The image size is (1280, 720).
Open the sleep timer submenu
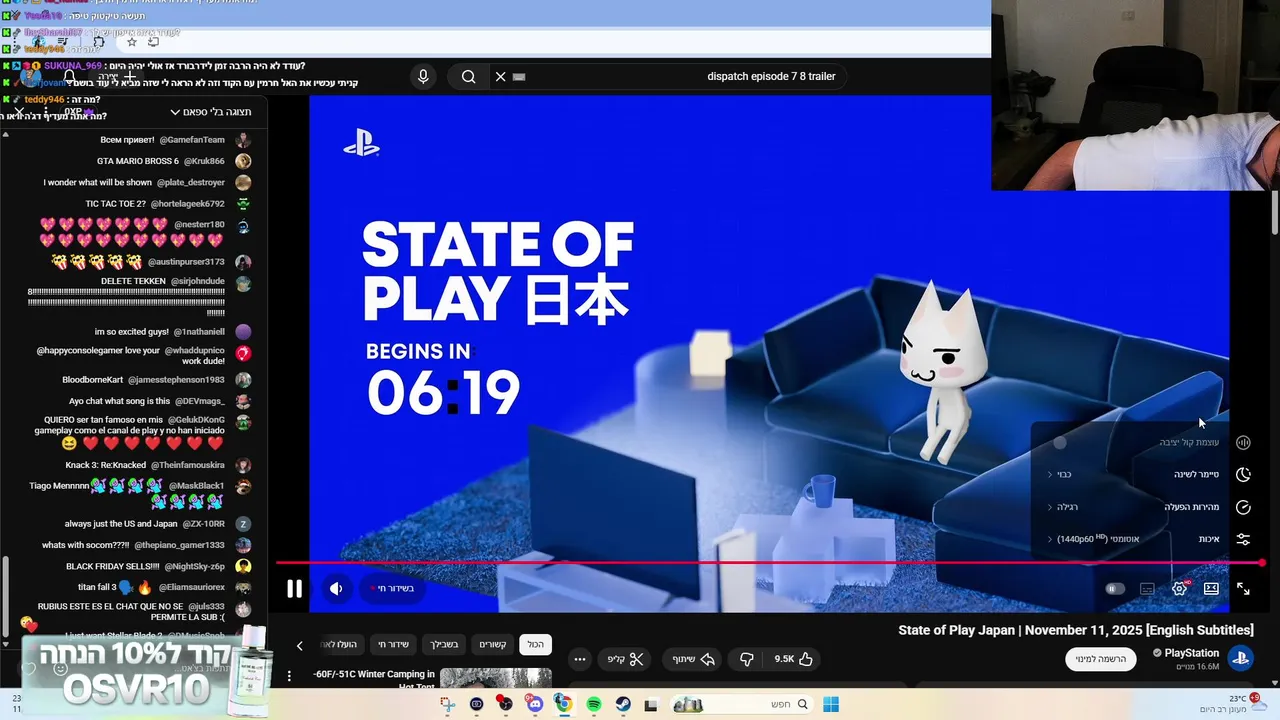pyautogui.click(x=1139, y=474)
